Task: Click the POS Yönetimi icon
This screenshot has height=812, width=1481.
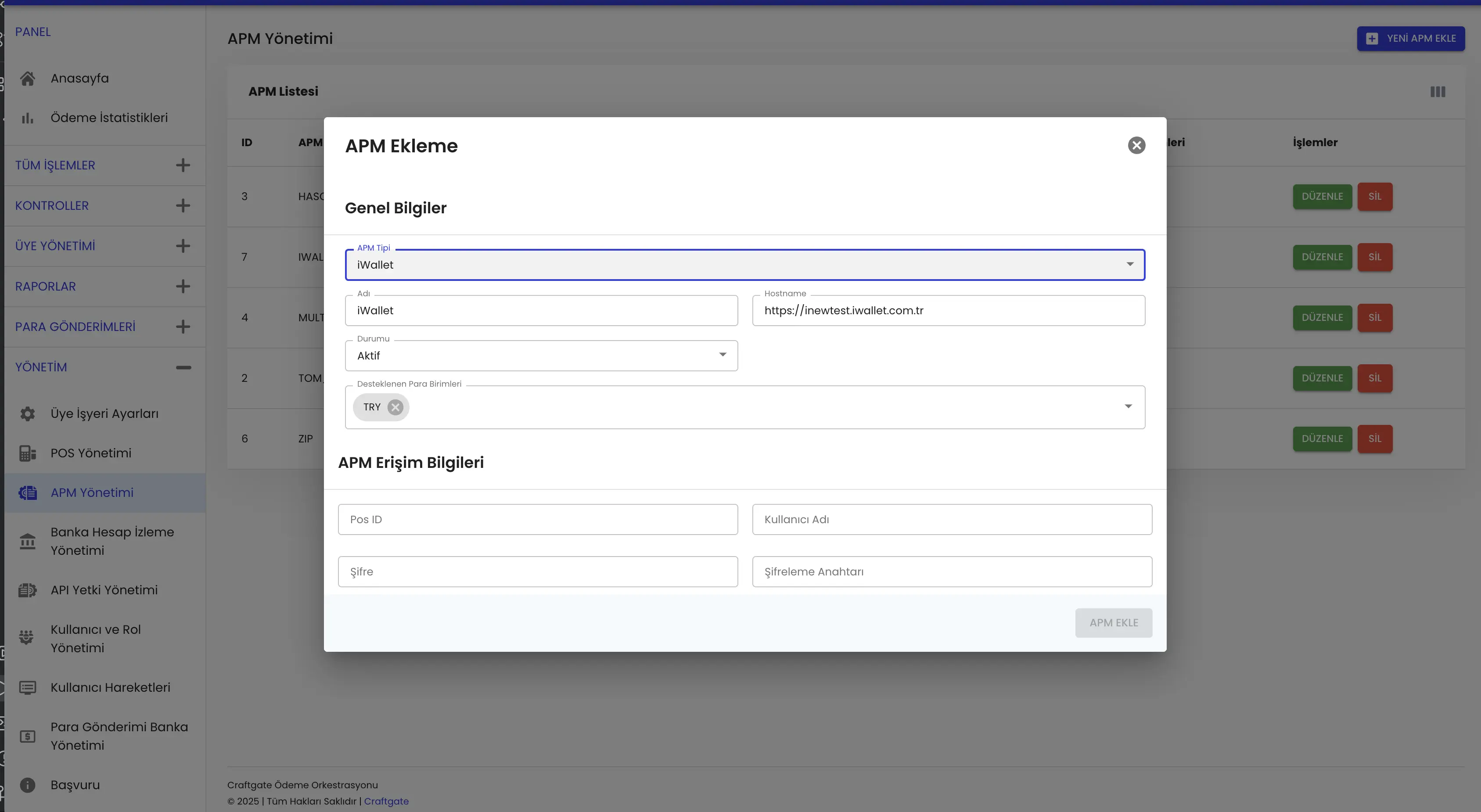Action: point(27,453)
